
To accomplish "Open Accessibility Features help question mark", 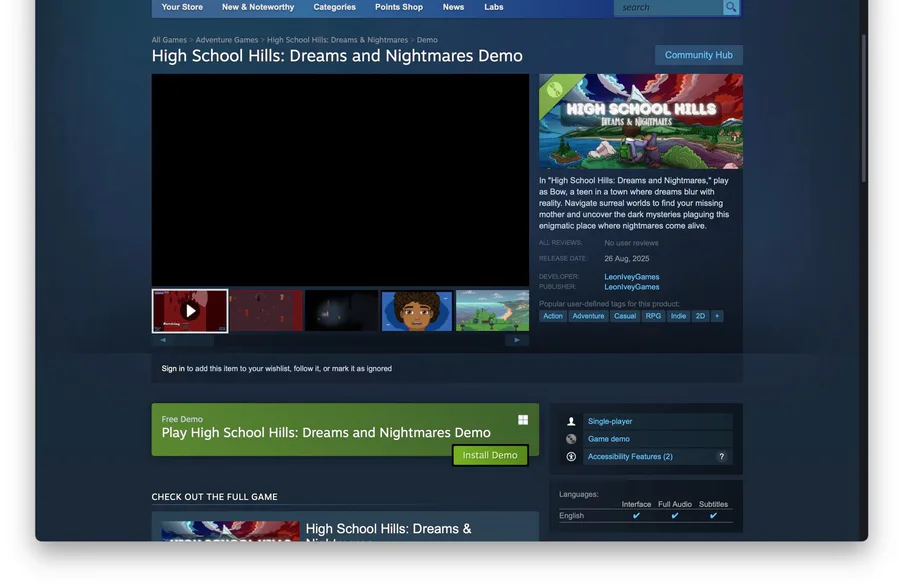I will point(721,457).
